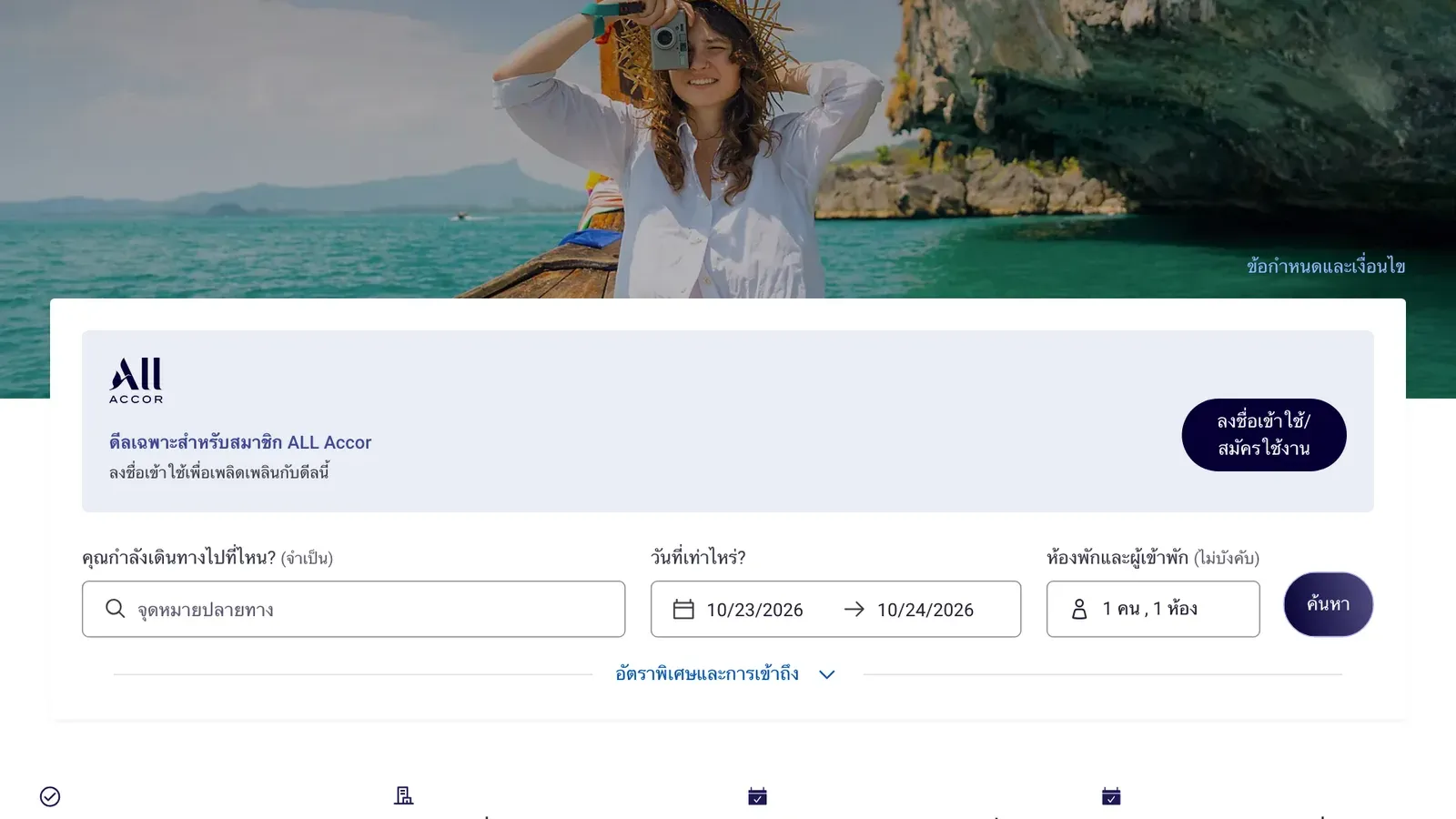Click the จุดหมายปลายทาง destination input
The image size is (1456, 819).
pos(353,609)
